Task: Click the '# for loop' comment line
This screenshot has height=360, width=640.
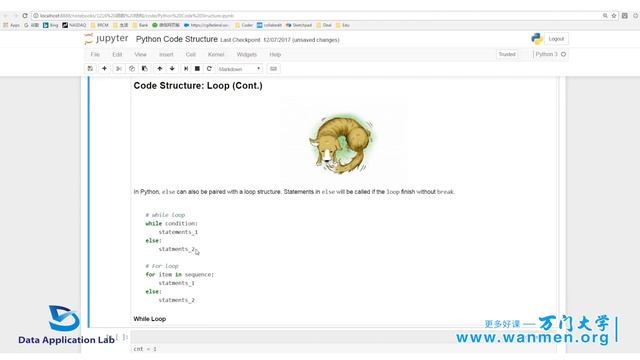Action: (162, 266)
